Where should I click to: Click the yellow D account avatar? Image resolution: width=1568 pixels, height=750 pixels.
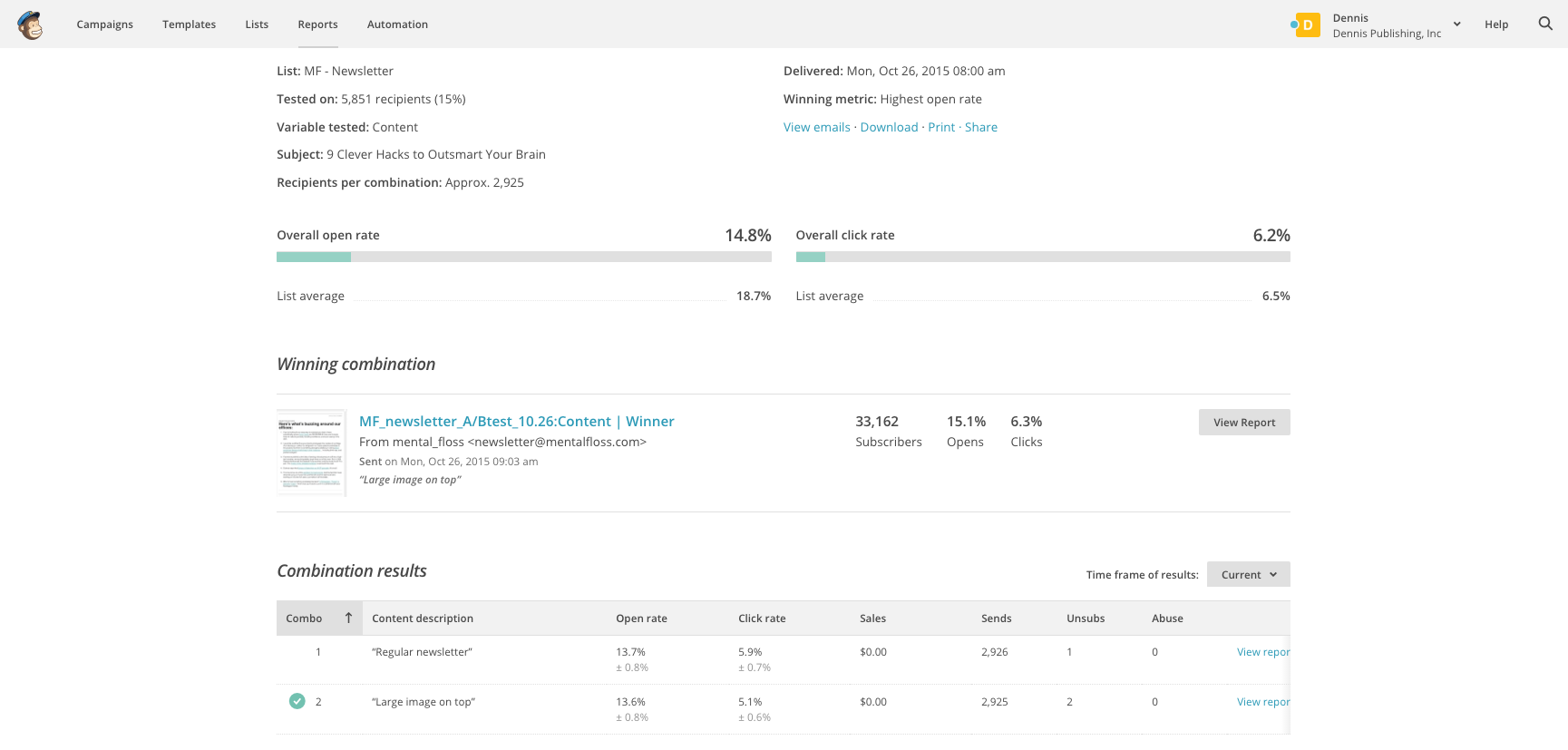(1307, 24)
